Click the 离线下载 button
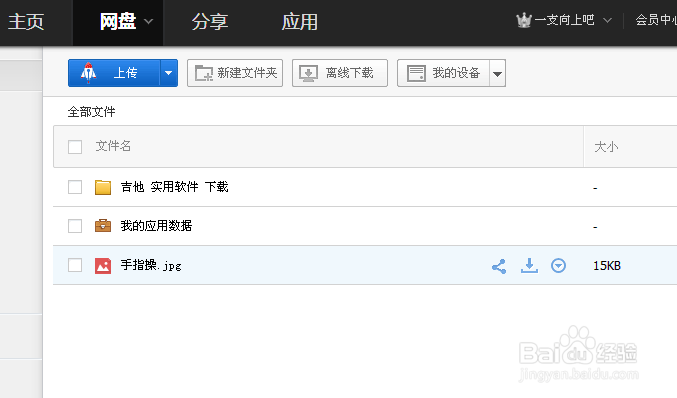677x398 pixels. click(340, 73)
